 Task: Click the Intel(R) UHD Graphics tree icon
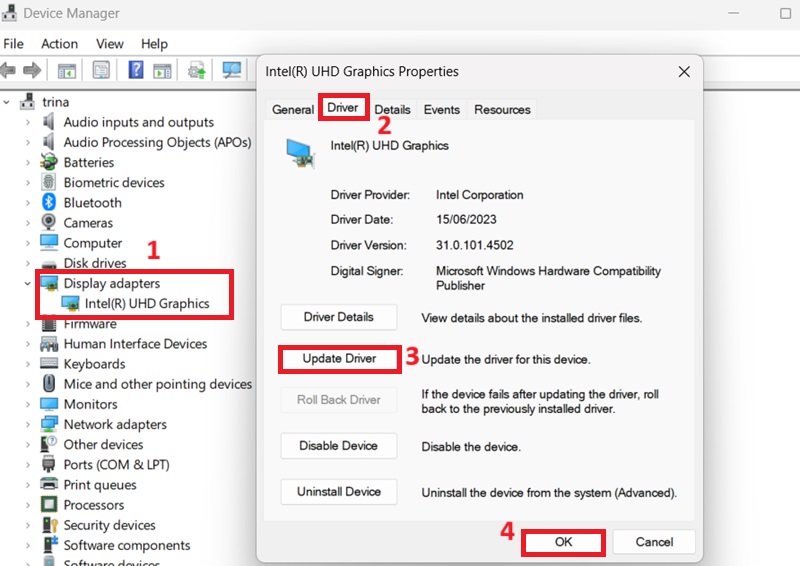[70, 303]
